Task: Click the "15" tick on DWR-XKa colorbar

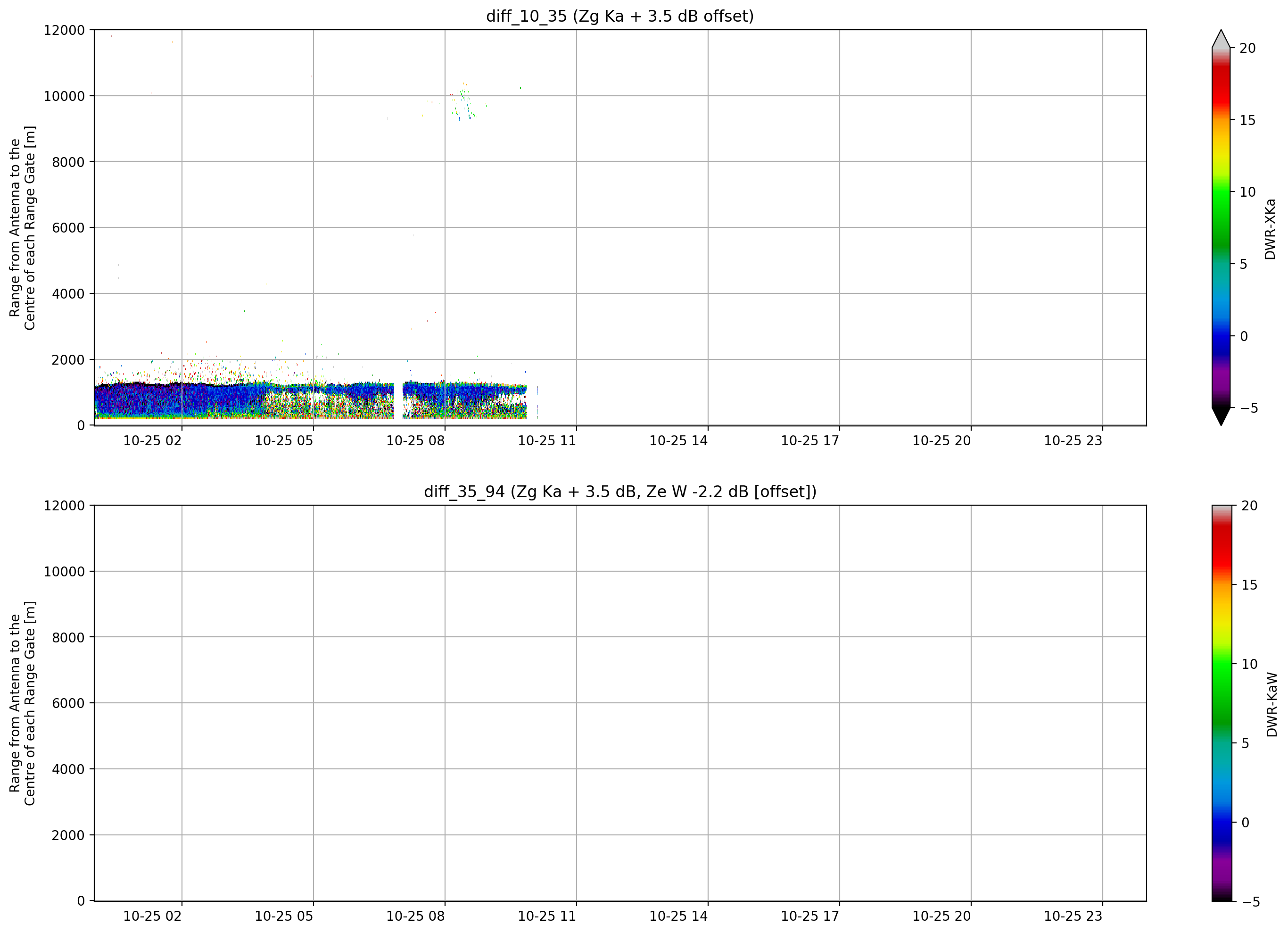Action: [x=1247, y=120]
